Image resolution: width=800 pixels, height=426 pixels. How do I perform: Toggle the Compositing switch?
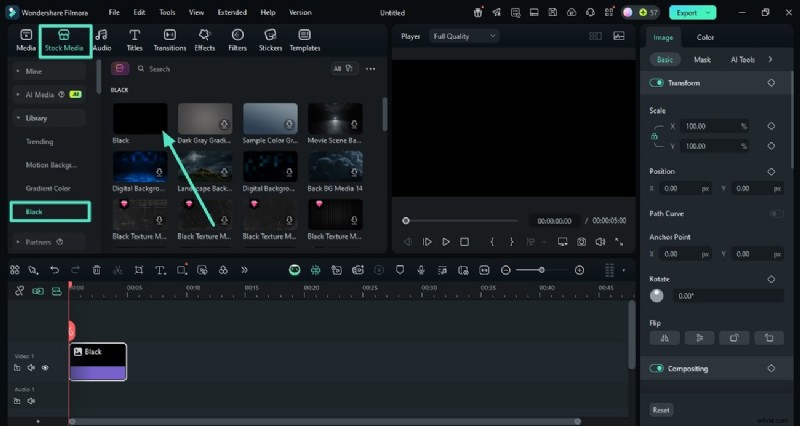(x=657, y=369)
